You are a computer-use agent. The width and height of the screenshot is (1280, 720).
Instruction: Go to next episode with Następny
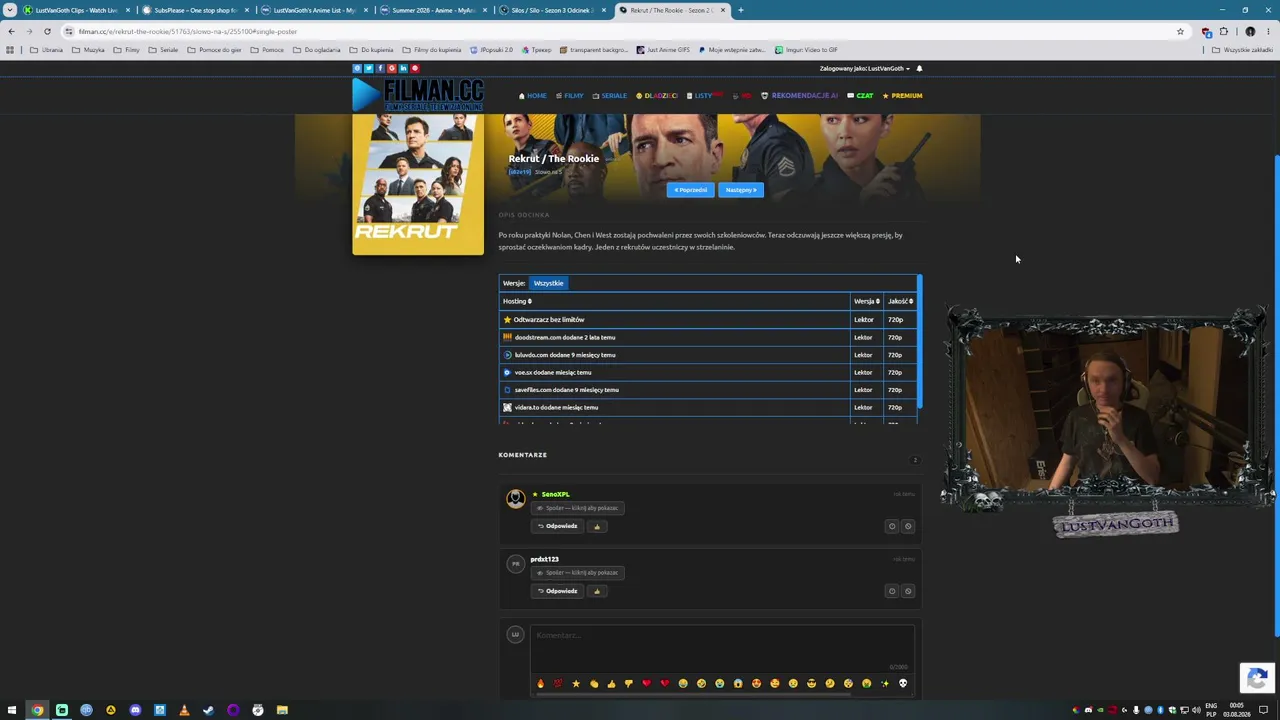741,190
